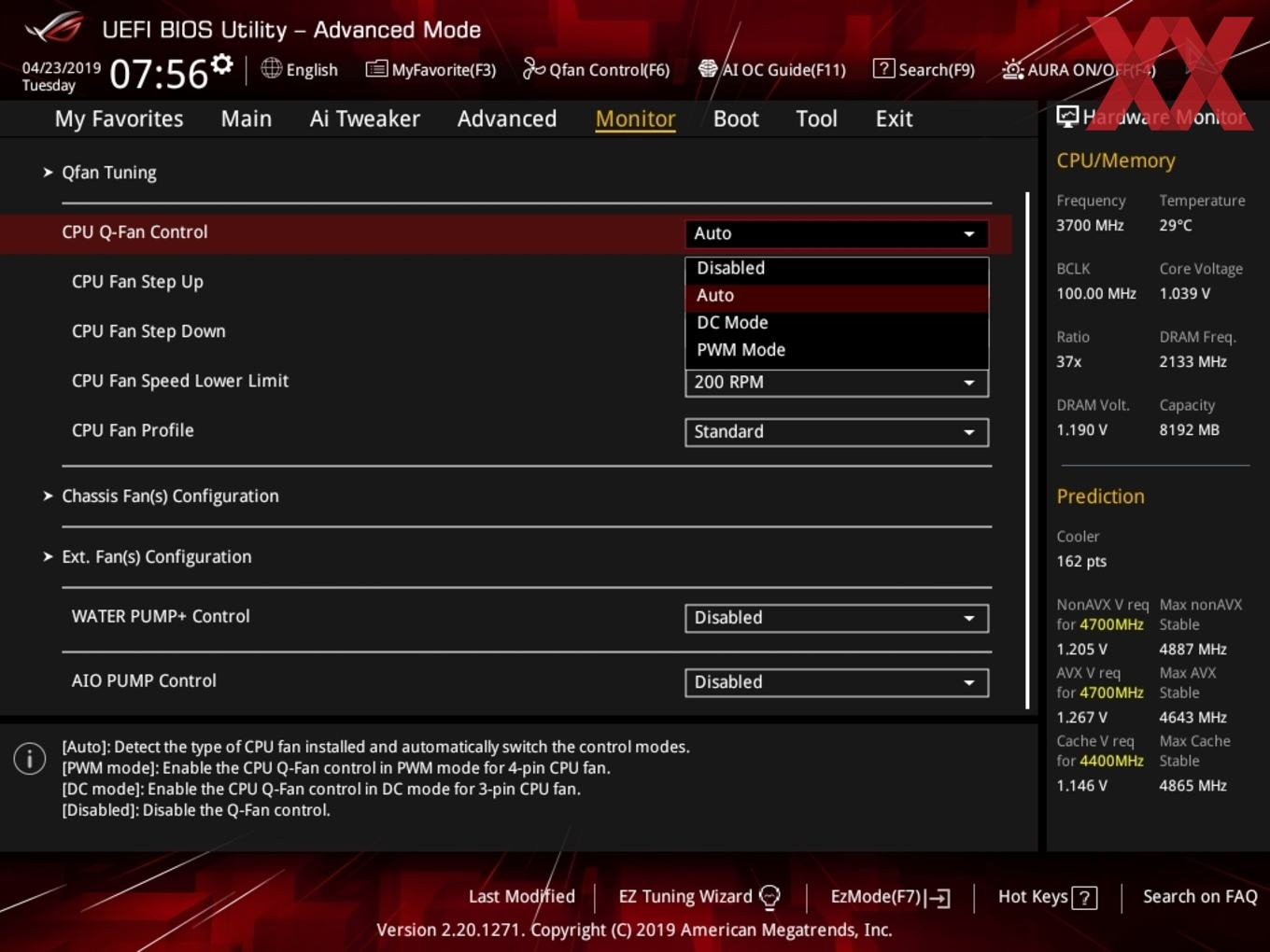The height and width of the screenshot is (952, 1270).
Task: Select CPU Fan Step Up row
Action: 137,282
